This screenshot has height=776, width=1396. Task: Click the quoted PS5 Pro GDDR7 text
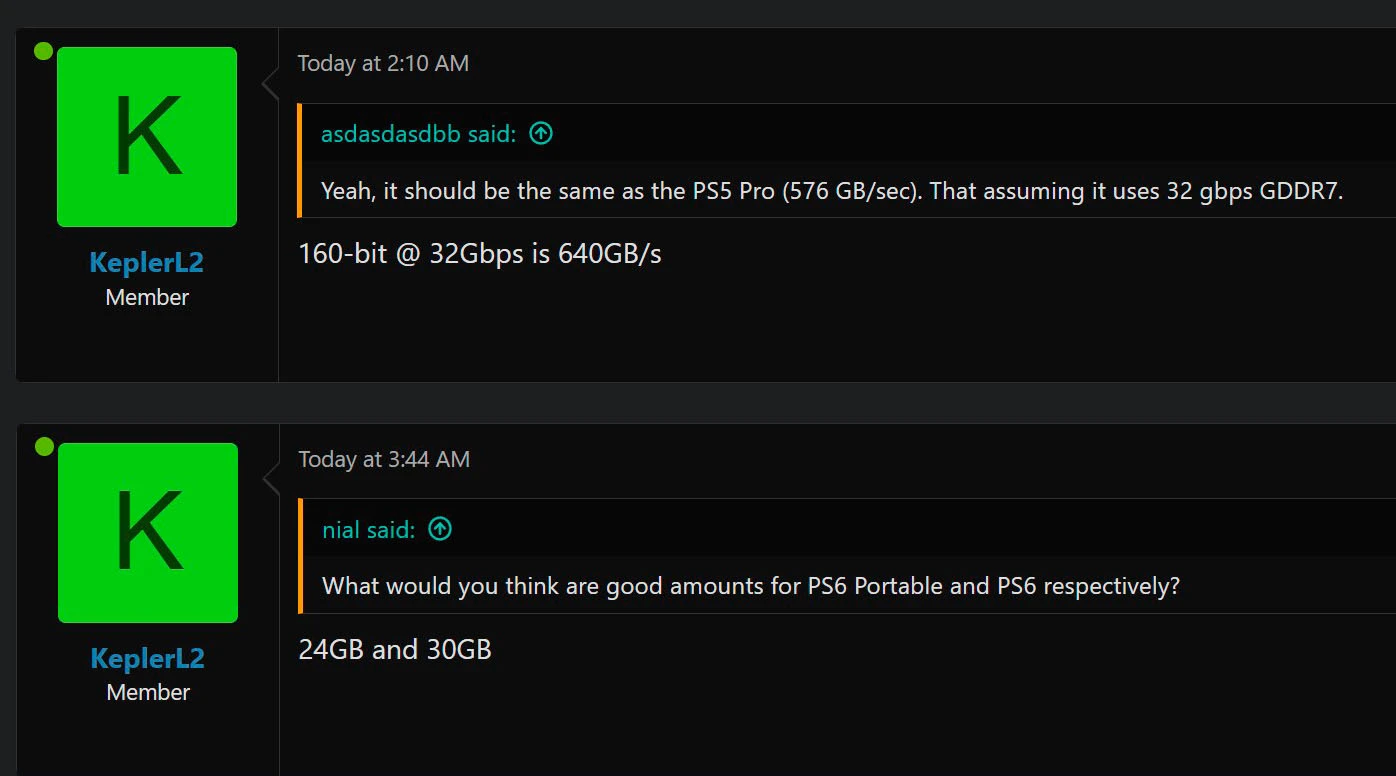point(831,191)
